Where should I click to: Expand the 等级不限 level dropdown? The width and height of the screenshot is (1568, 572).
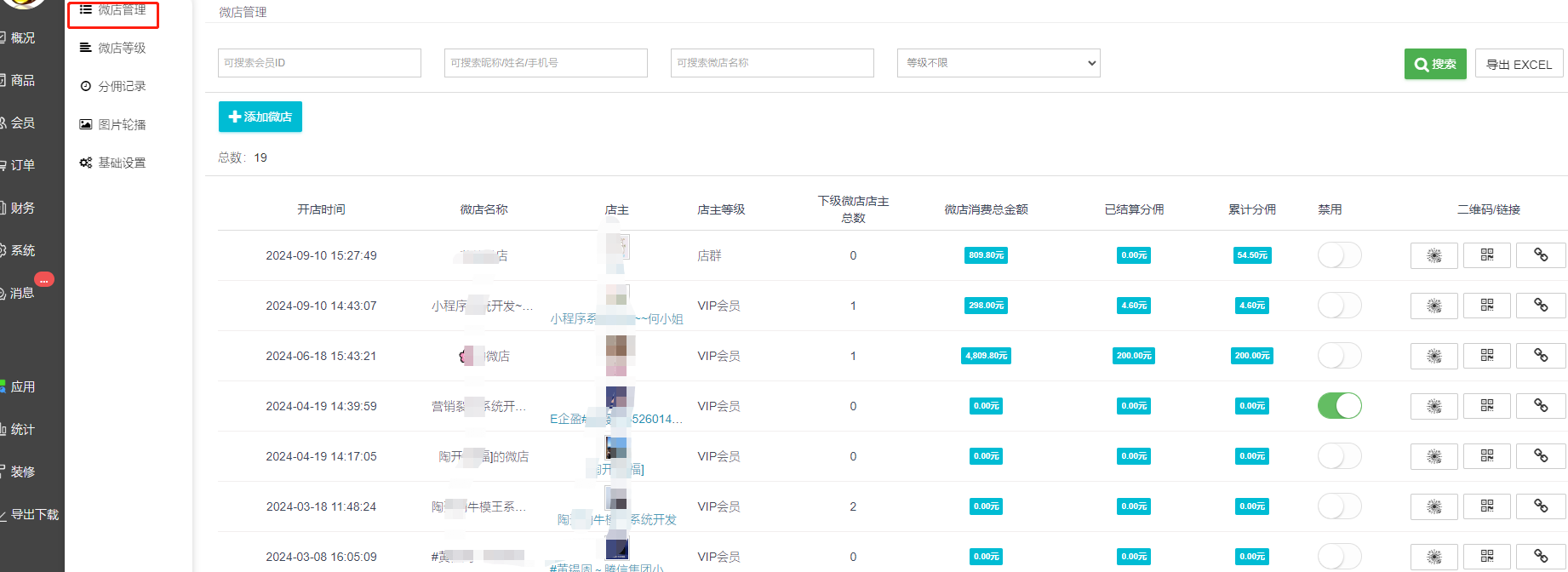pyautogui.click(x=998, y=63)
